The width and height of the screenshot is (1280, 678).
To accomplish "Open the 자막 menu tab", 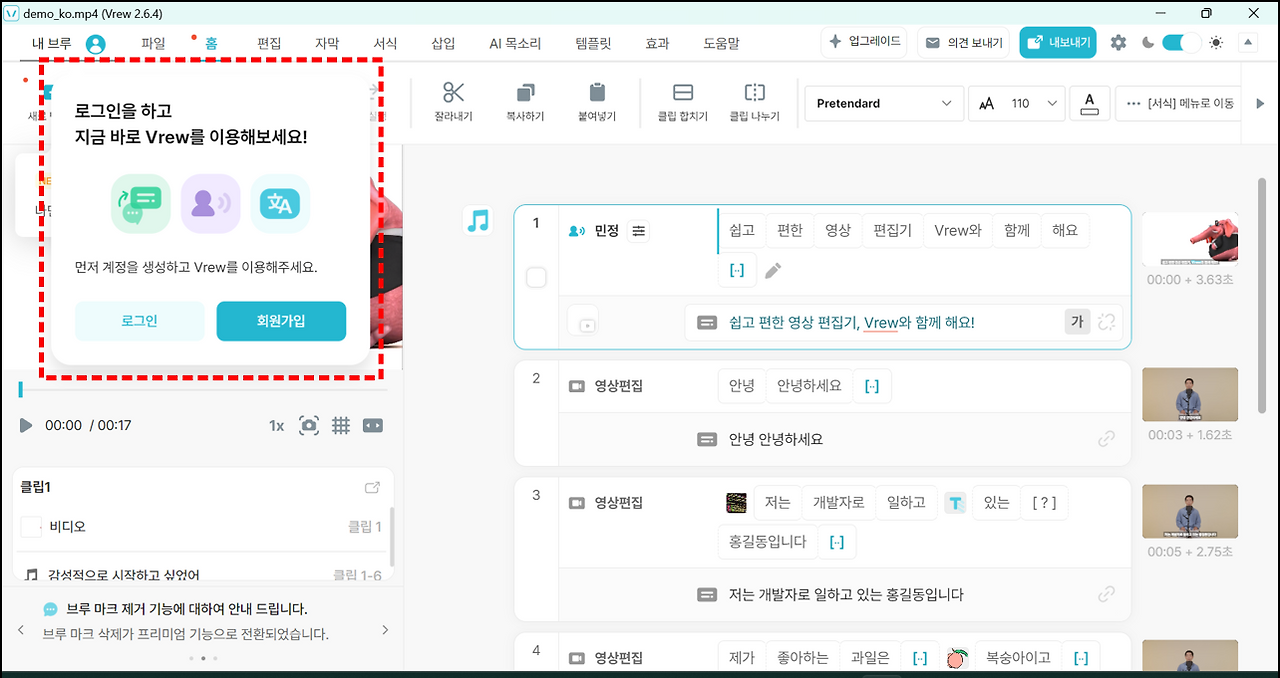I will click(x=327, y=43).
